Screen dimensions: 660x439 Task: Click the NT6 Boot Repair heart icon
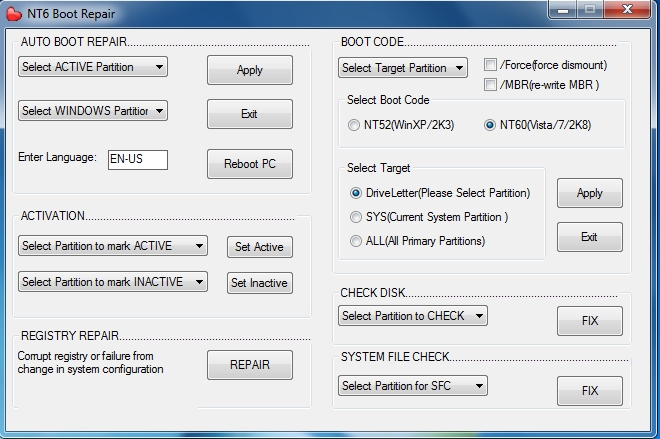pyautogui.click(x=14, y=14)
